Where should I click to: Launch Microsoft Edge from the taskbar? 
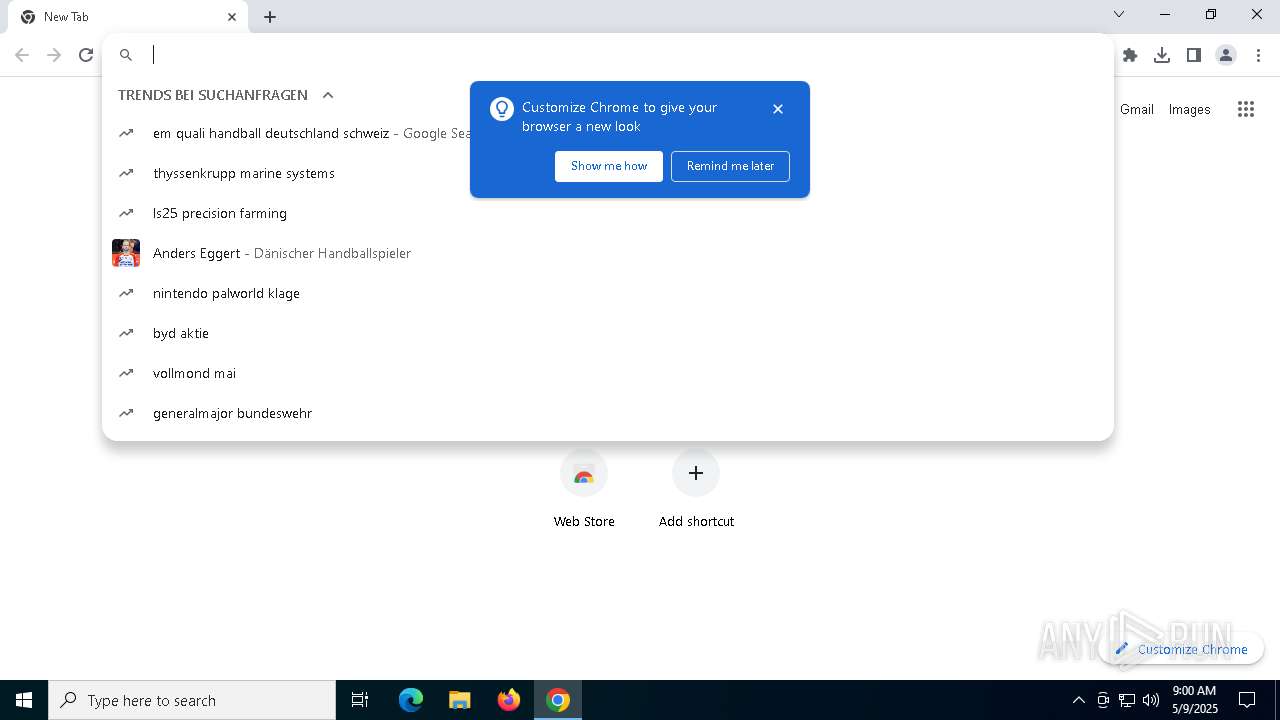click(411, 700)
